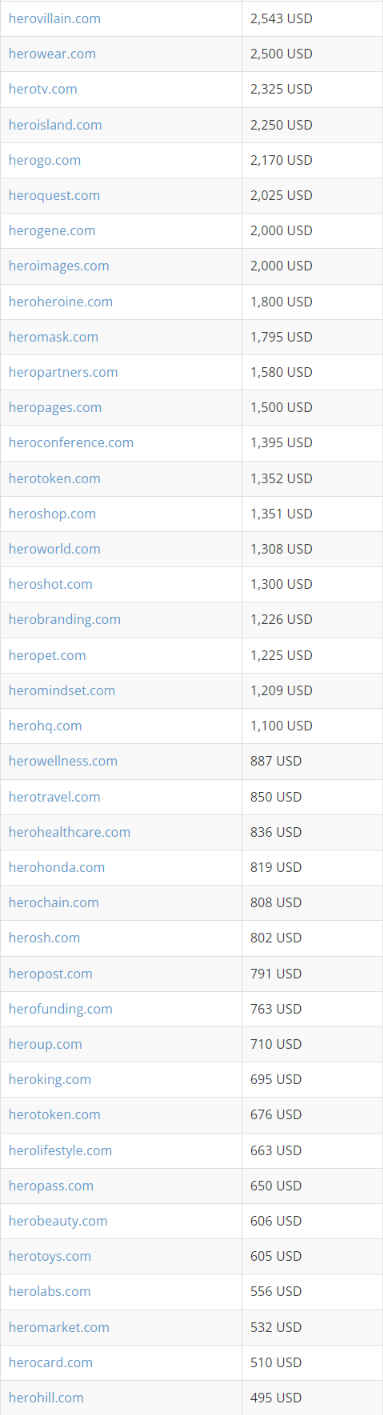This screenshot has height=1415, width=383.
Task: Click the herowear.com link
Action: (52, 53)
